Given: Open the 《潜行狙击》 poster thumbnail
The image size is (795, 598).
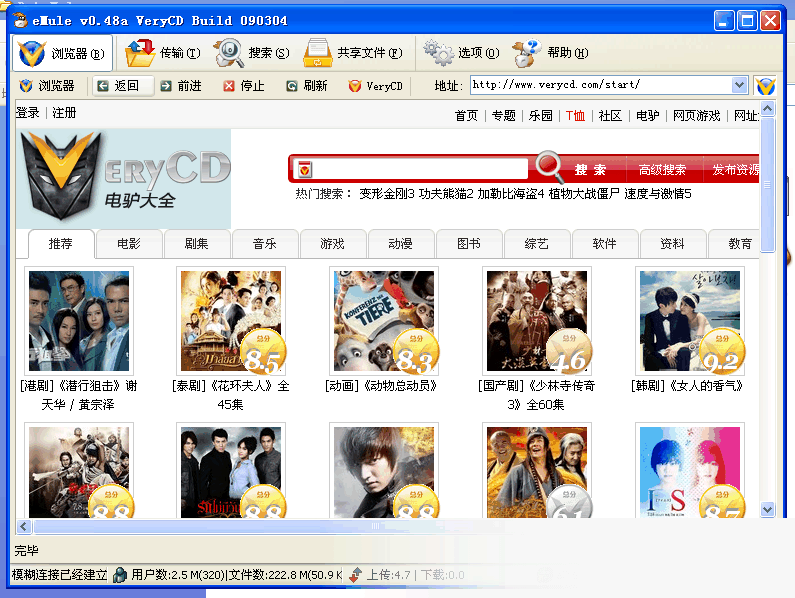Looking at the screenshot, I should (79, 321).
